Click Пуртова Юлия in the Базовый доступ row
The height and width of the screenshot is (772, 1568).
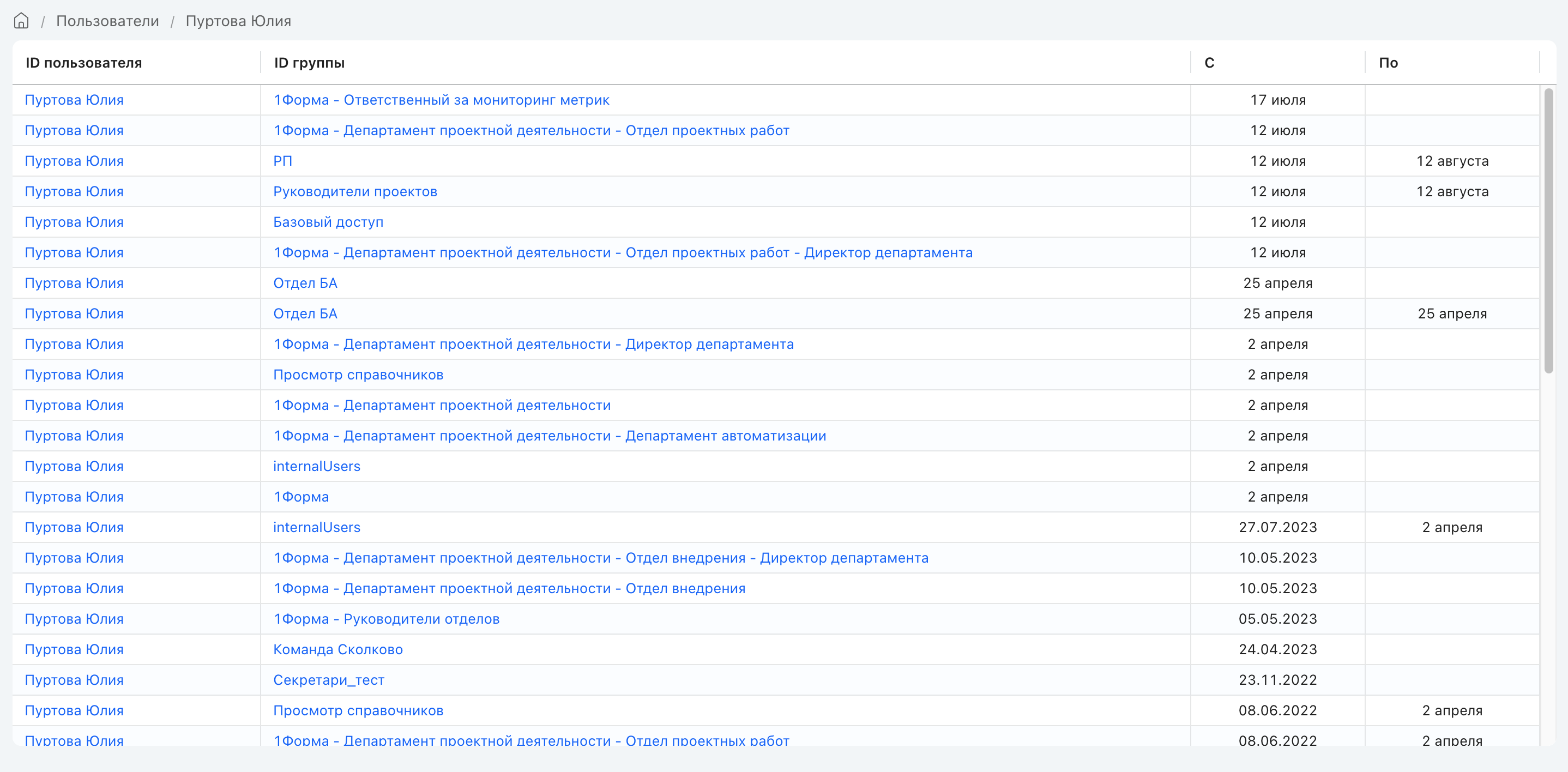[74, 221]
